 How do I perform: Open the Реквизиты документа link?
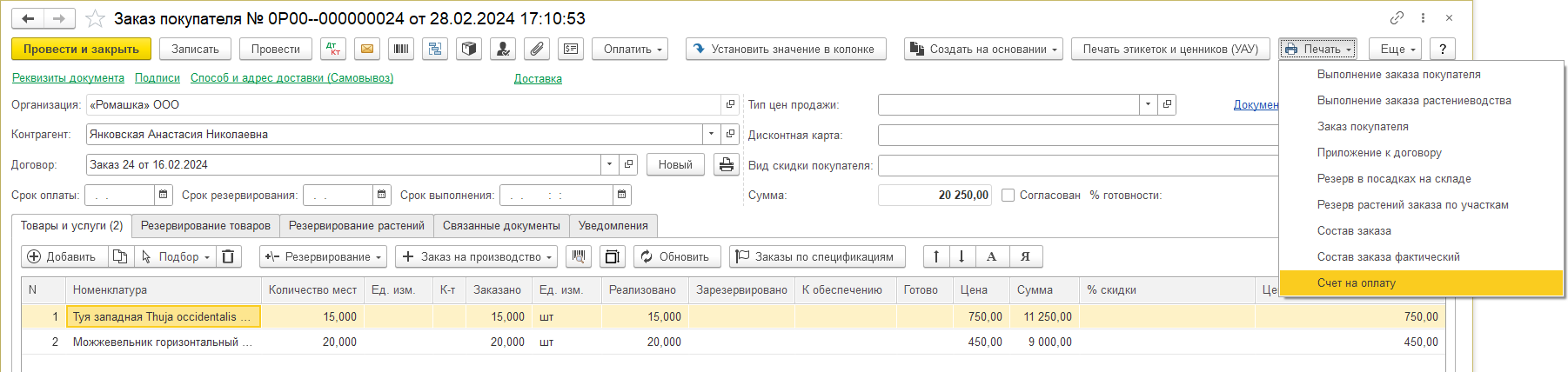pos(68,78)
